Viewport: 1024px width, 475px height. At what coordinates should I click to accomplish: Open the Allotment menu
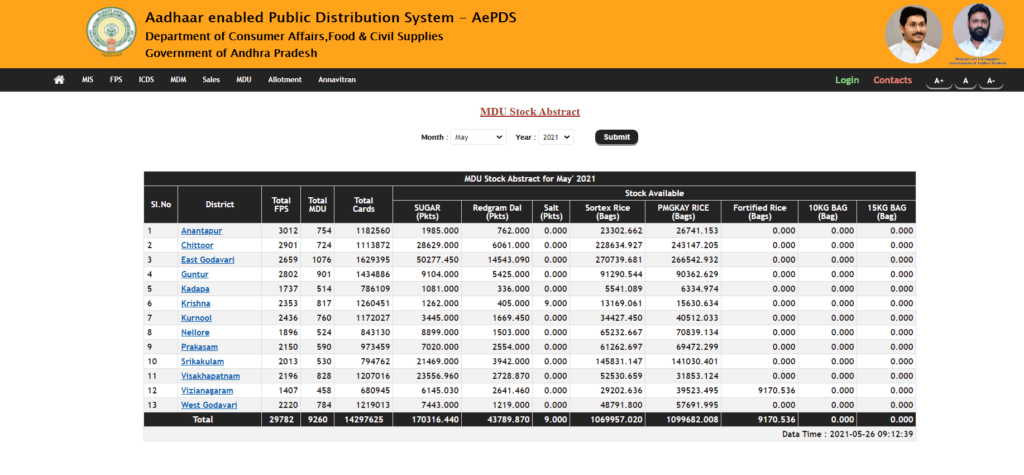pyautogui.click(x=285, y=80)
